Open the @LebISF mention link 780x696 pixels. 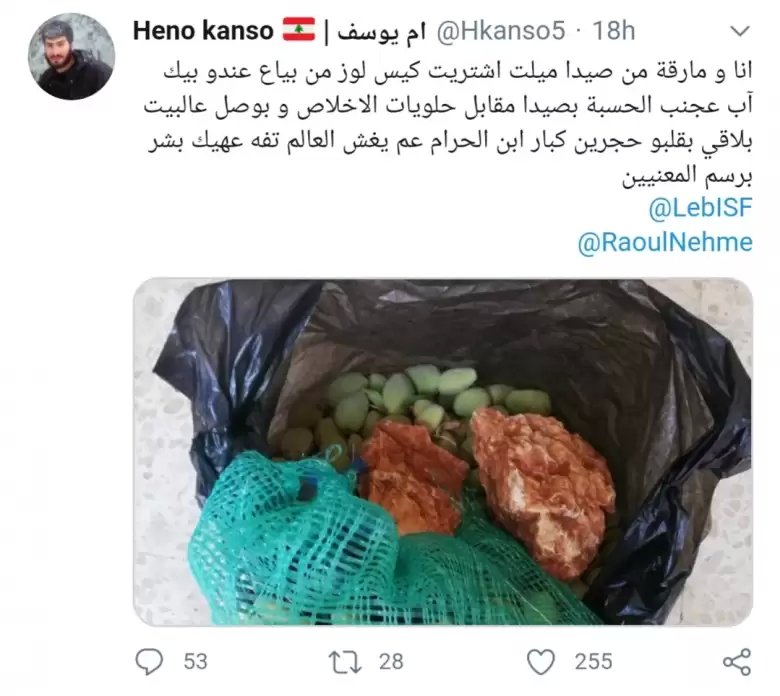pyautogui.click(x=700, y=208)
